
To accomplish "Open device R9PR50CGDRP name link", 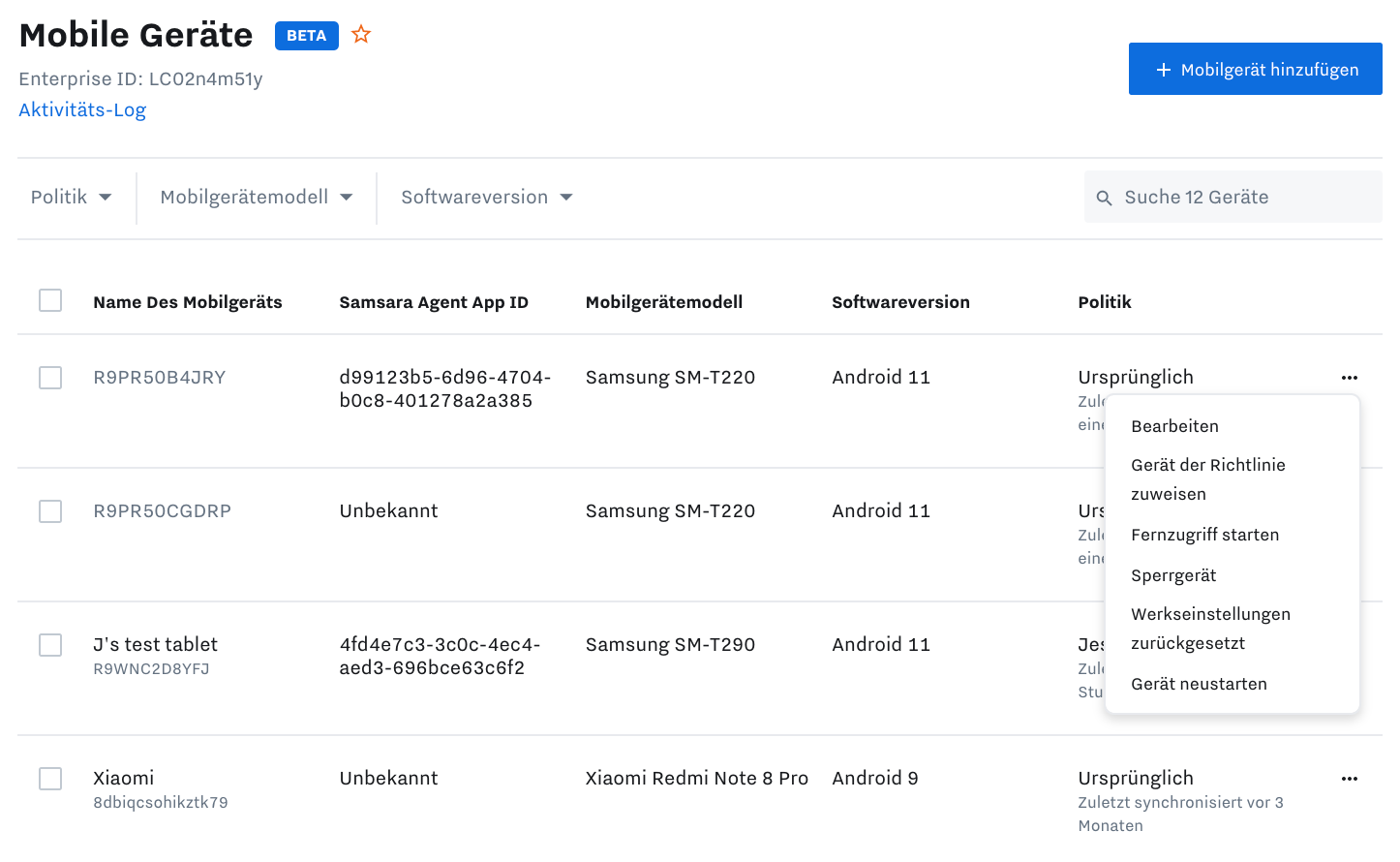I will [x=163, y=511].
